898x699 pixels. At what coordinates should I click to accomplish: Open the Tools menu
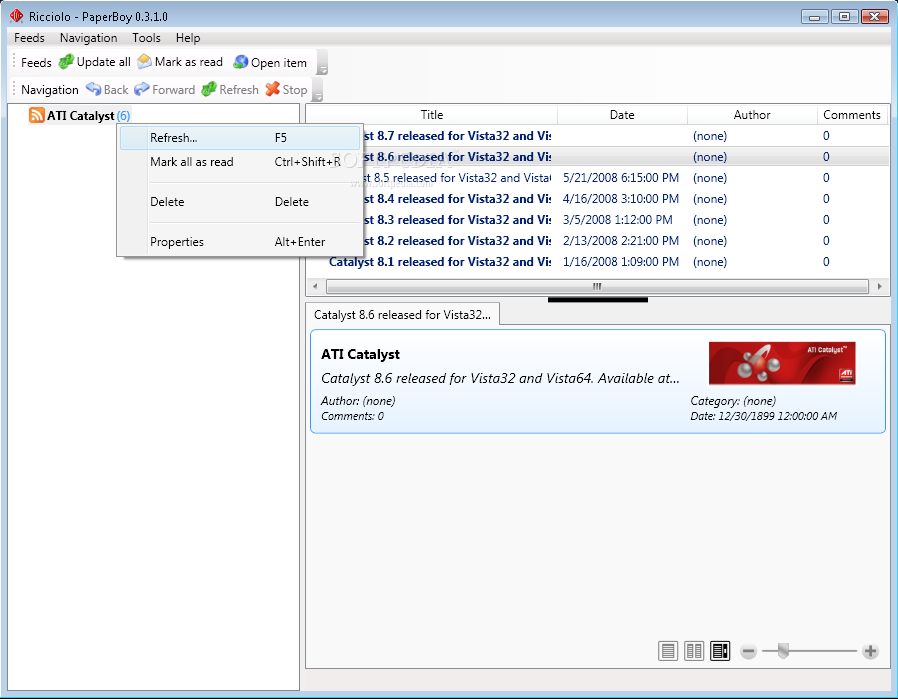tap(146, 38)
